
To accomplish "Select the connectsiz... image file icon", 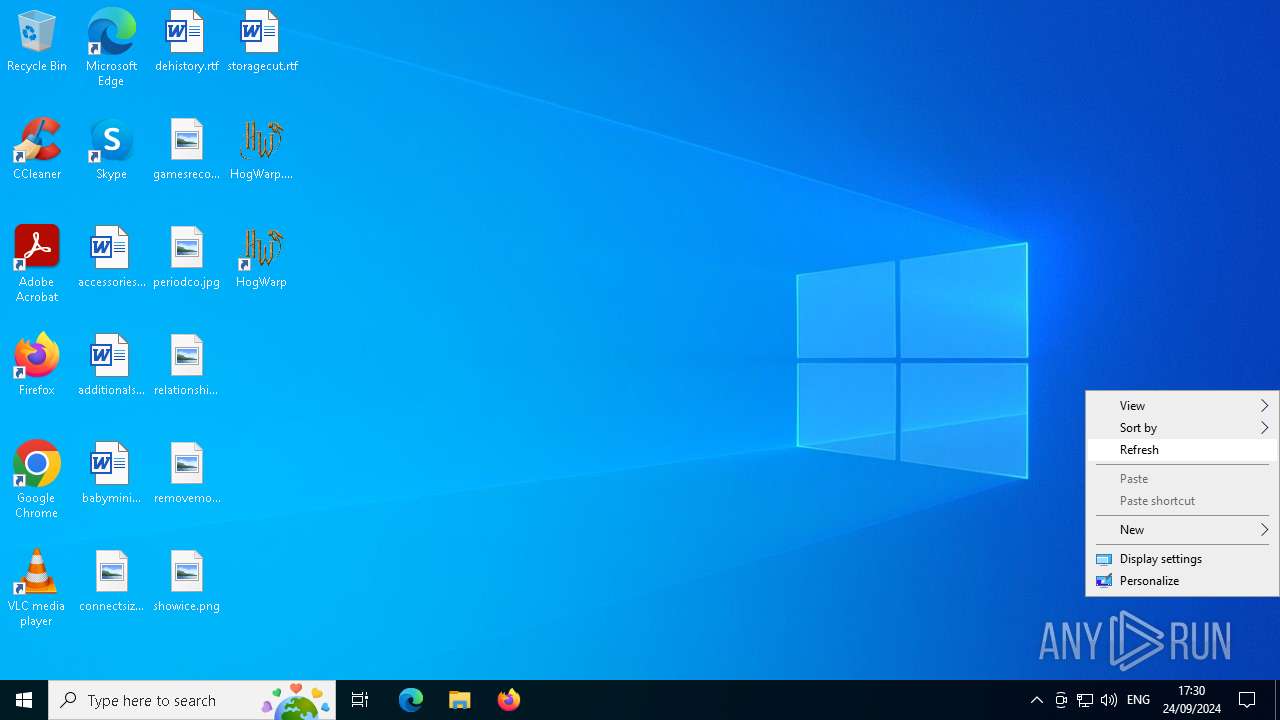I will click(x=111, y=582).
